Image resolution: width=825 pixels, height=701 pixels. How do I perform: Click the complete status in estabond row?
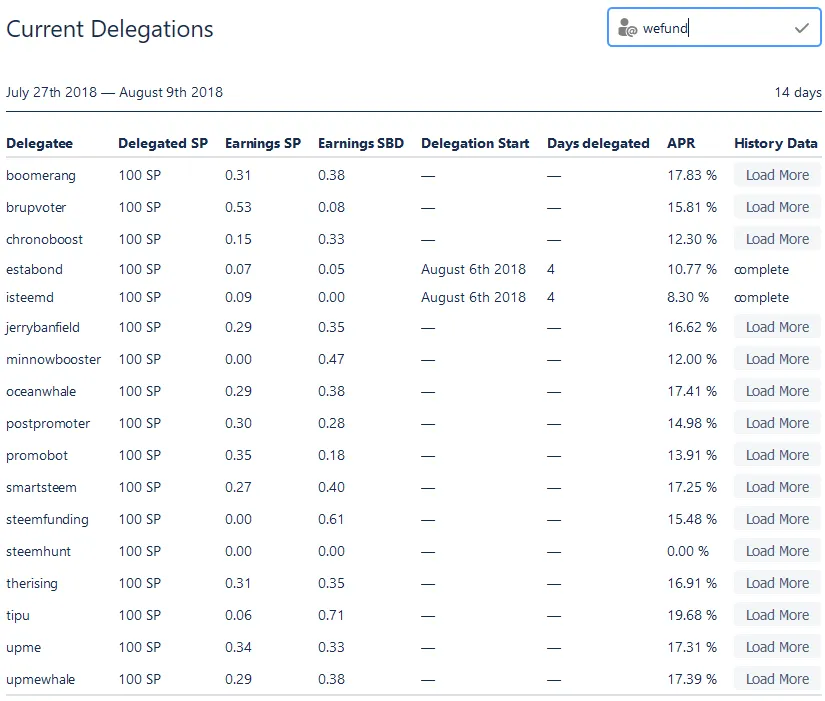coord(761,270)
